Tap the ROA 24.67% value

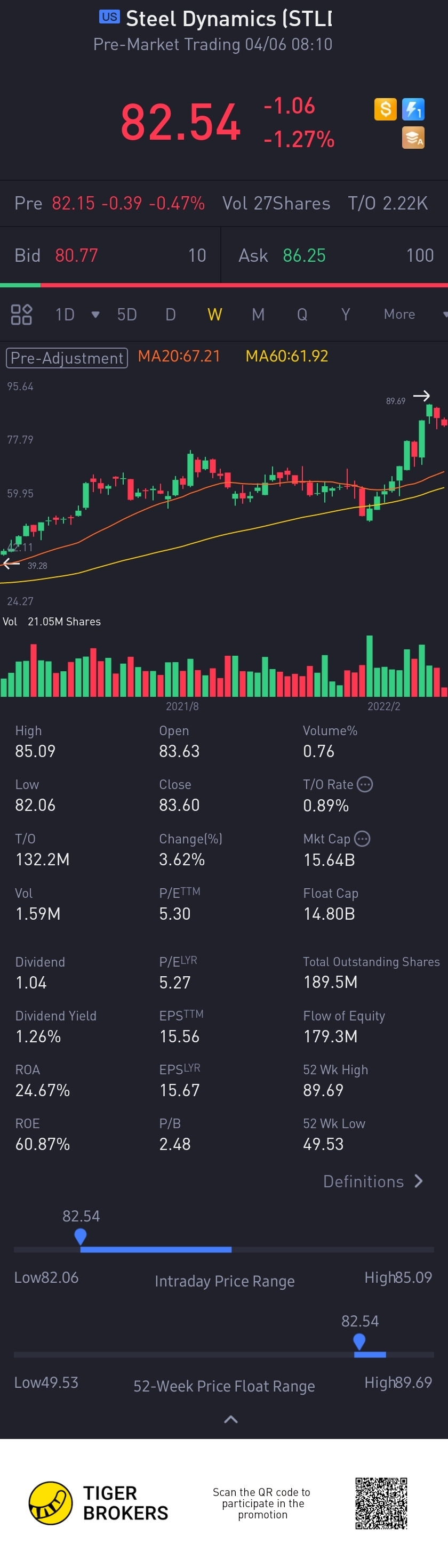pyautogui.click(x=43, y=1090)
